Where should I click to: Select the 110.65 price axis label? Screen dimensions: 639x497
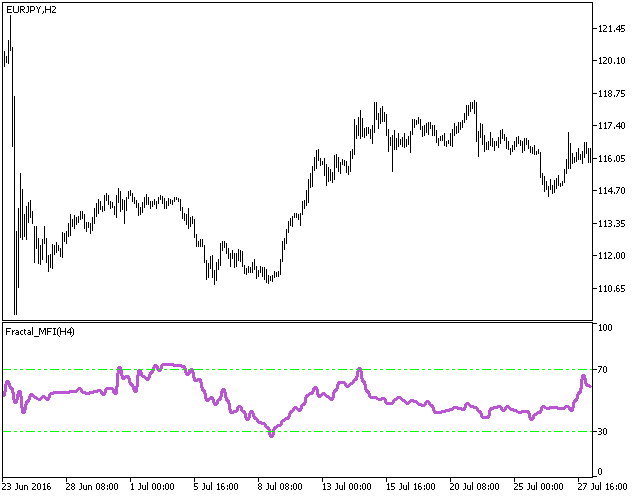pos(611,289)
